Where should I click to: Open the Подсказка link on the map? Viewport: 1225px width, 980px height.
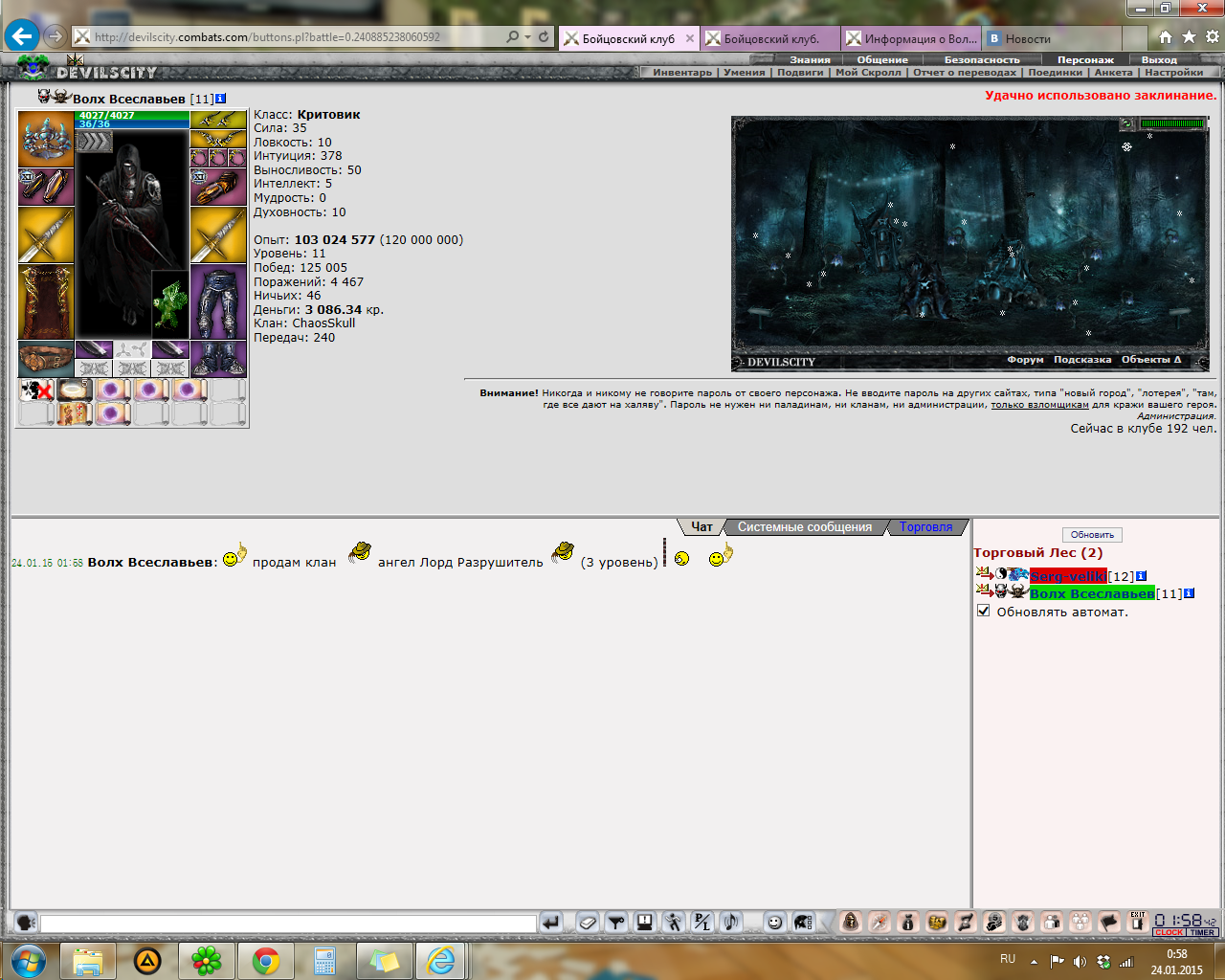1082,360
